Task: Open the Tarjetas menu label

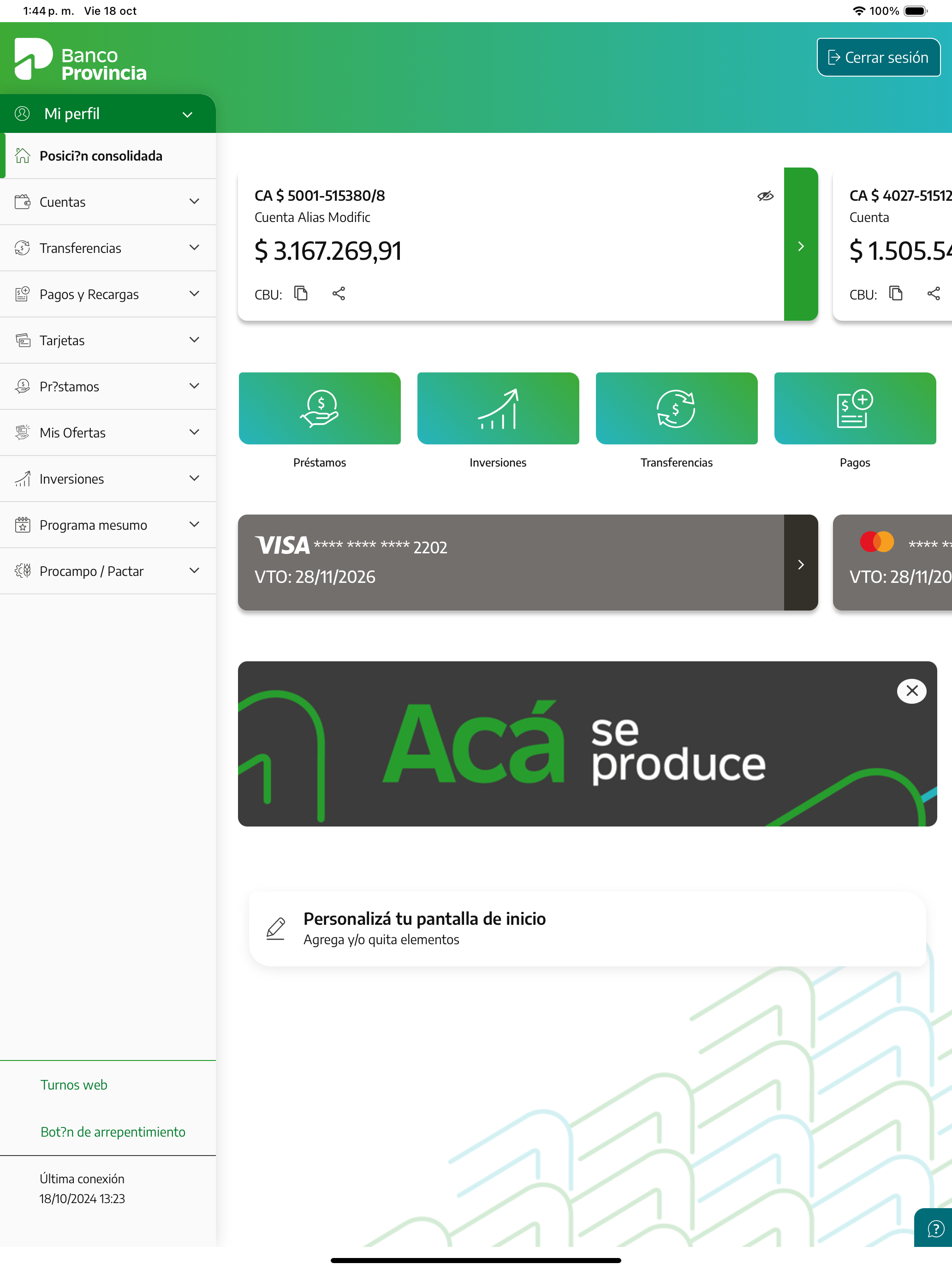Action: [62, 341]
